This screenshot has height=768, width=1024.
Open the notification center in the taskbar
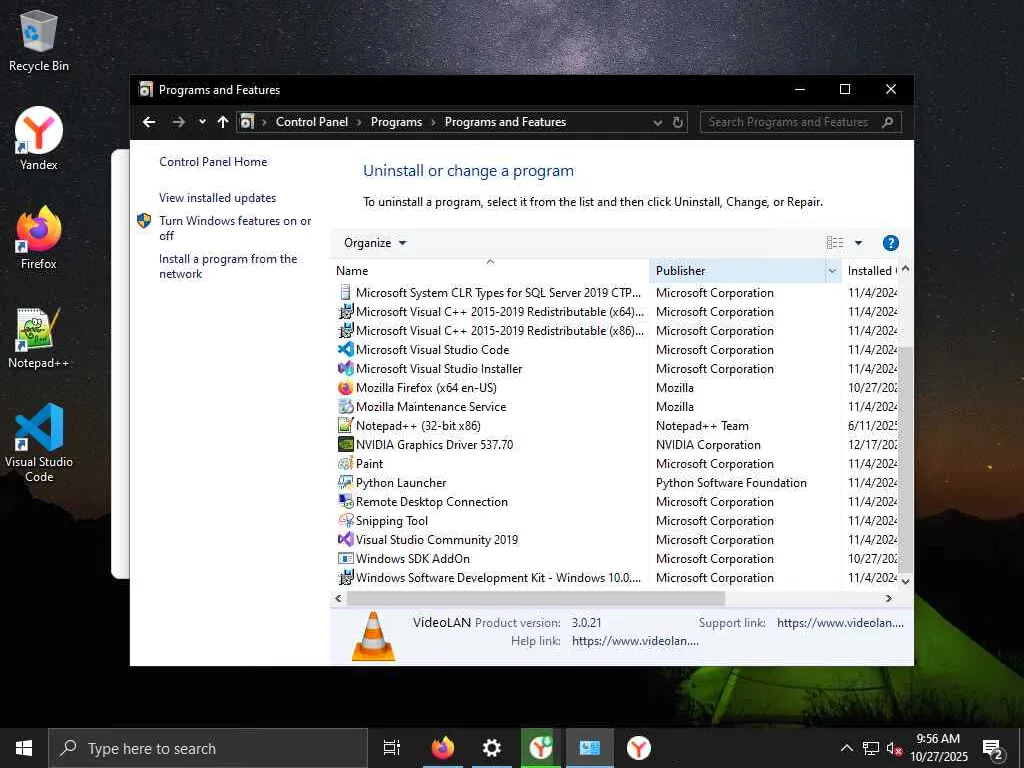[993, 748]
